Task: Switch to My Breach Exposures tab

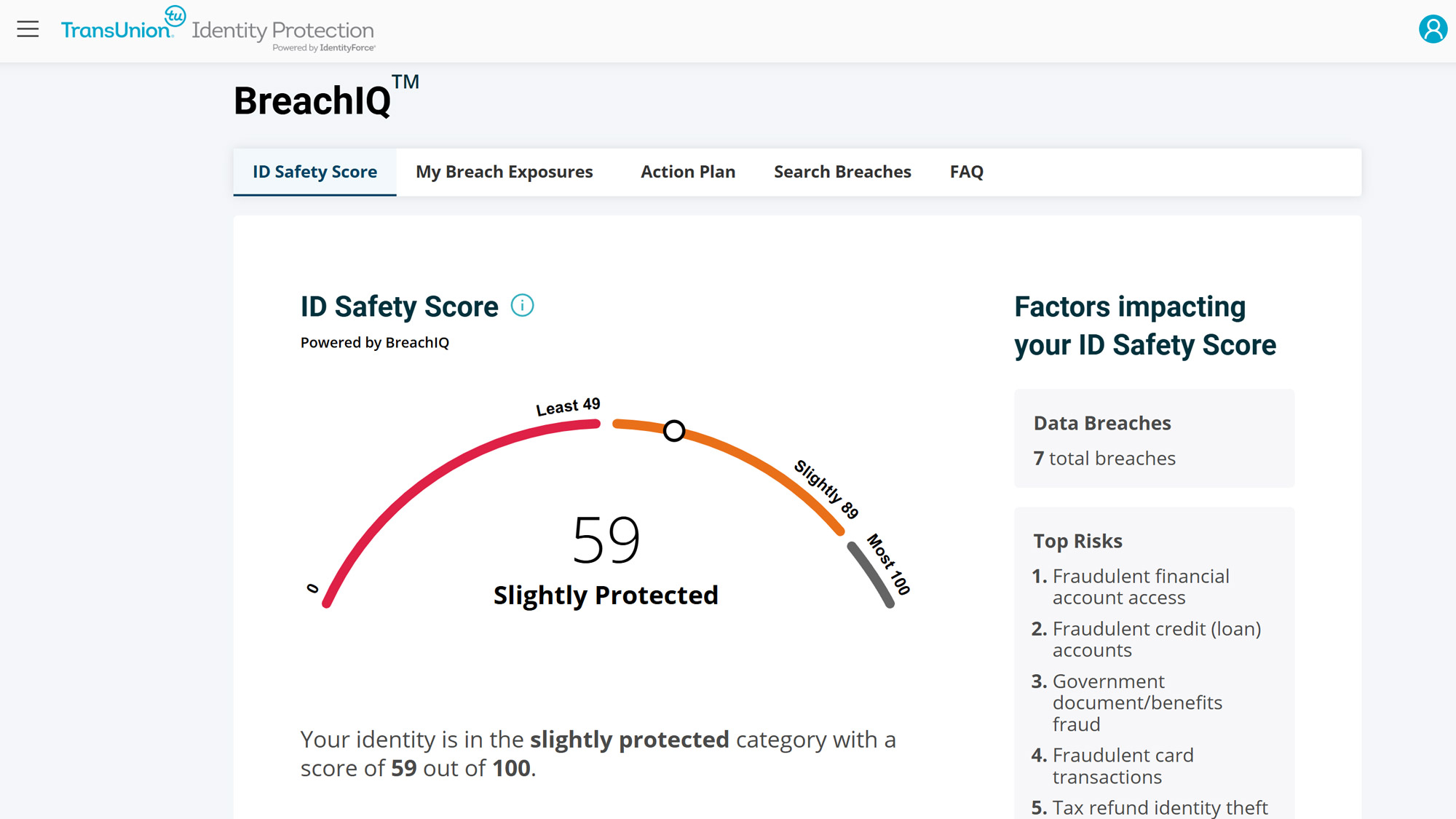Action: (x=504, y=172)
